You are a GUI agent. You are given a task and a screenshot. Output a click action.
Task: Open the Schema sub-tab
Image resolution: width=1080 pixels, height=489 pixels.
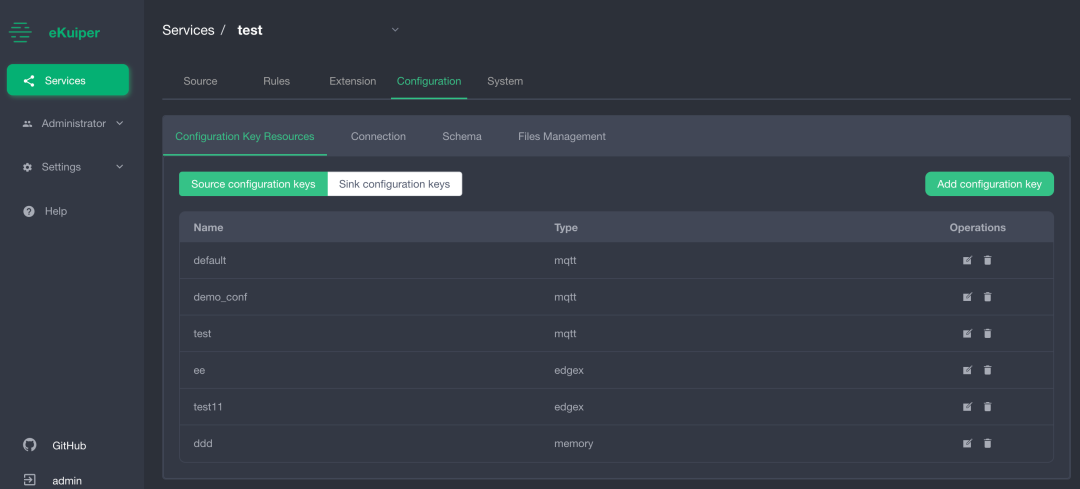[462, 136]
